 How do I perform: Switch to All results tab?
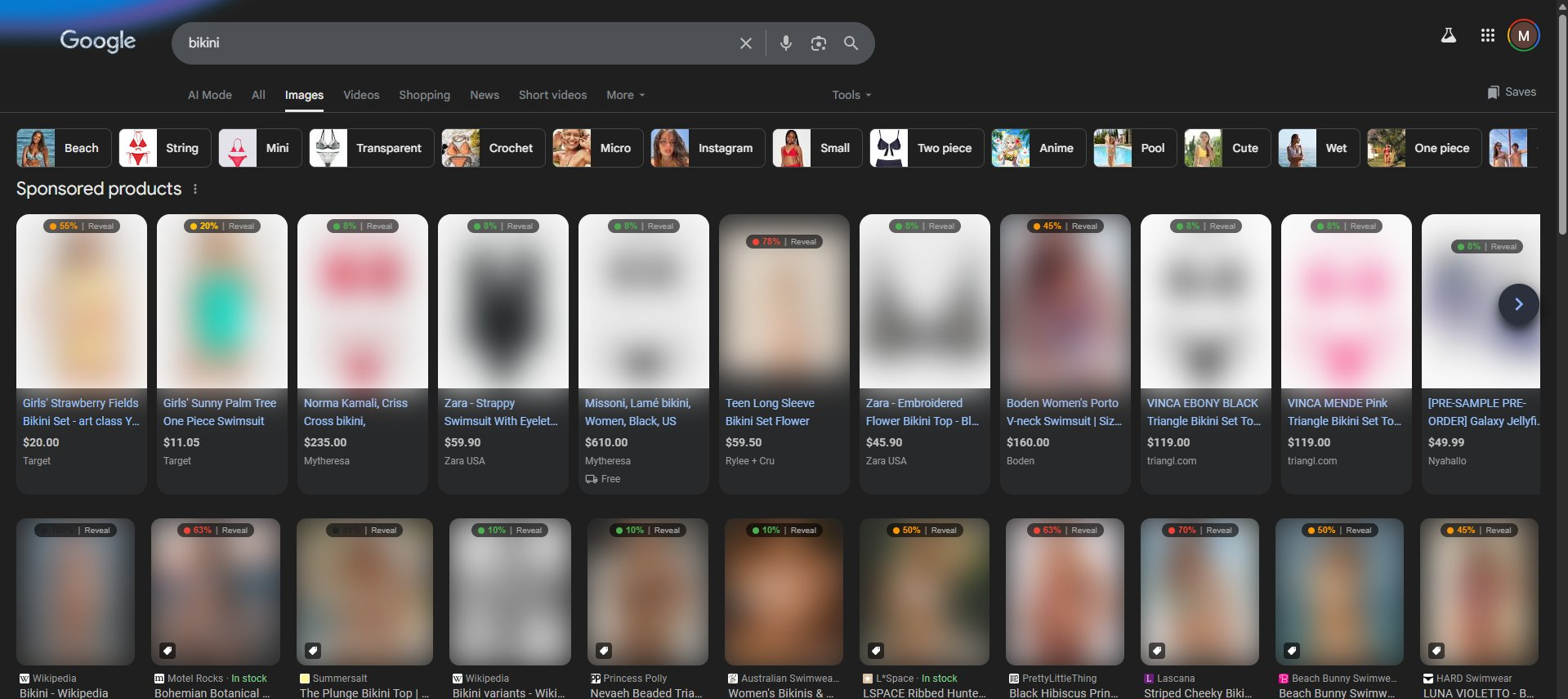pyautogui.click(x=258, y=95)
